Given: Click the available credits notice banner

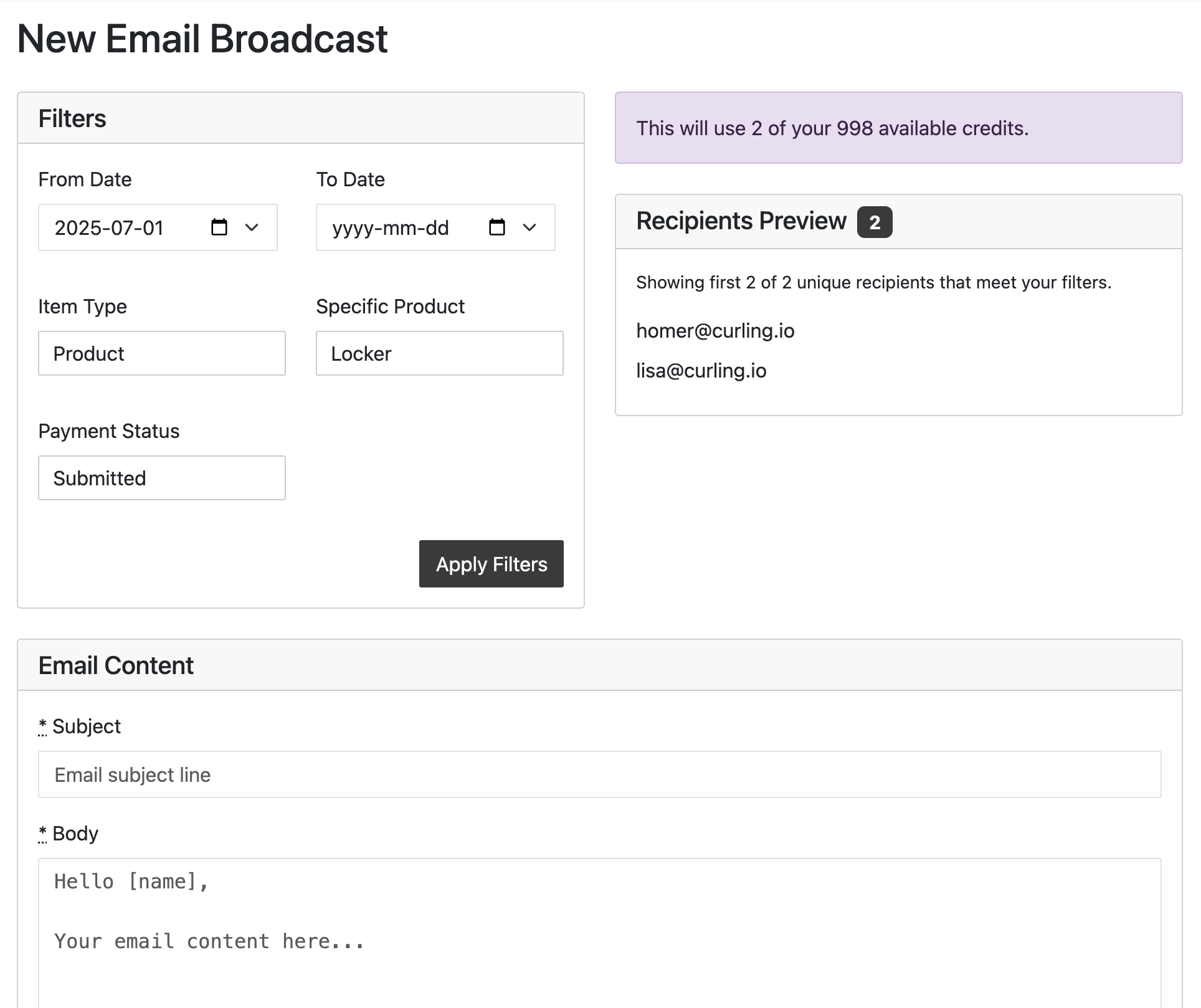Looking at the screenshot, I should coord(898,128).
